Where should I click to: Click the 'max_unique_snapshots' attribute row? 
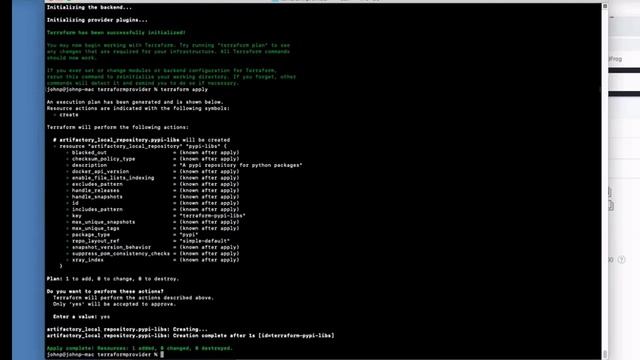[153, 222]
